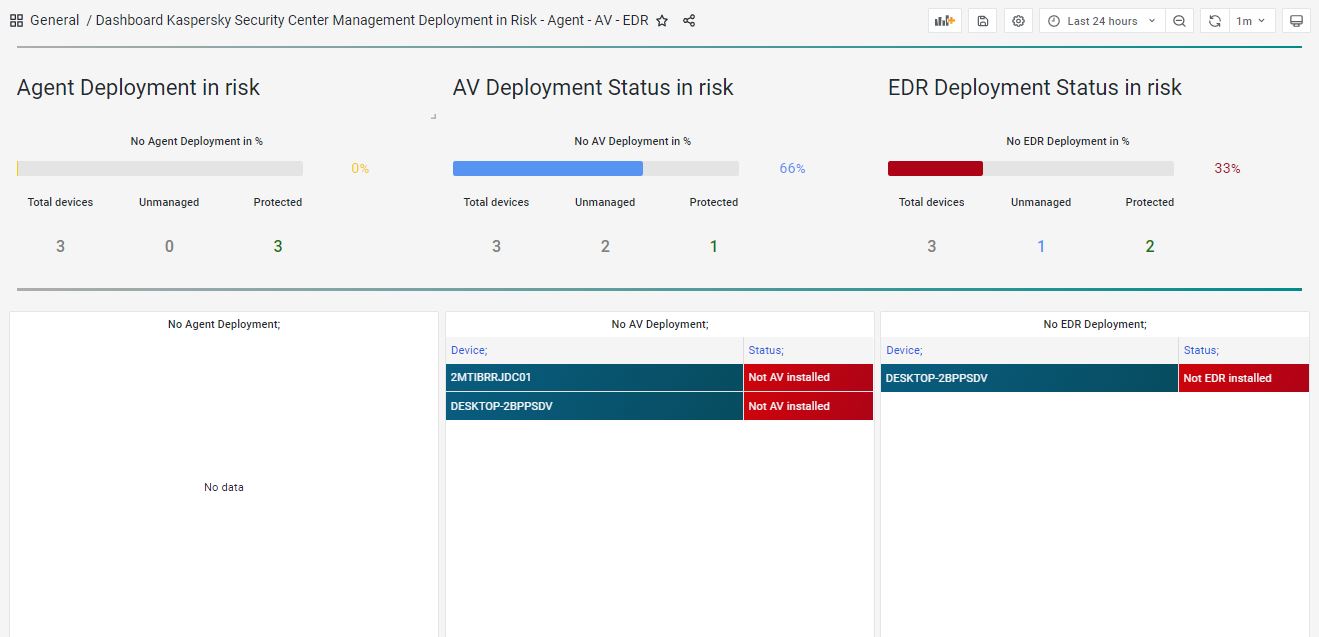Click EDR panel Unmanaged value 1
Viewport: 1319px width, 637px height.
(1041, 246)
